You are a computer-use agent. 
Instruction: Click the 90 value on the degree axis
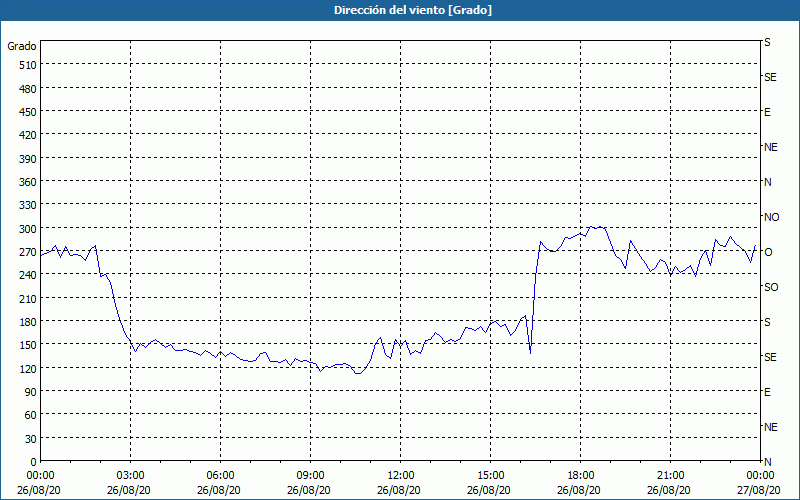click(x=31, y=392)
